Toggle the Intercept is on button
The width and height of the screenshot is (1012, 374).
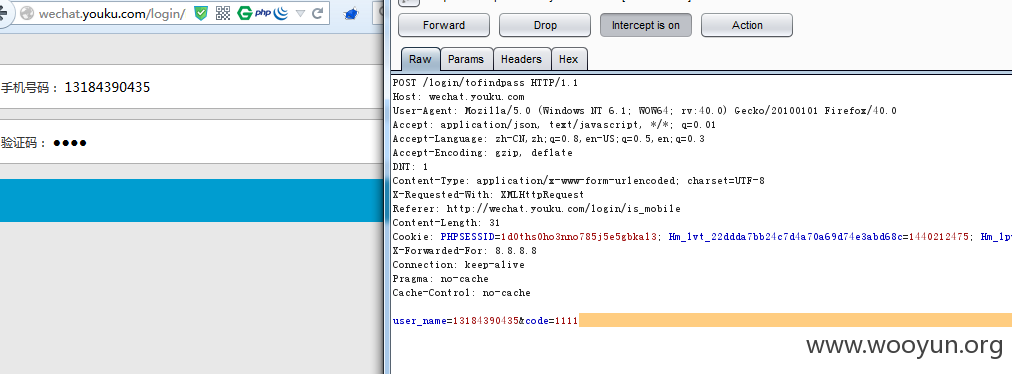click(645, 25)
